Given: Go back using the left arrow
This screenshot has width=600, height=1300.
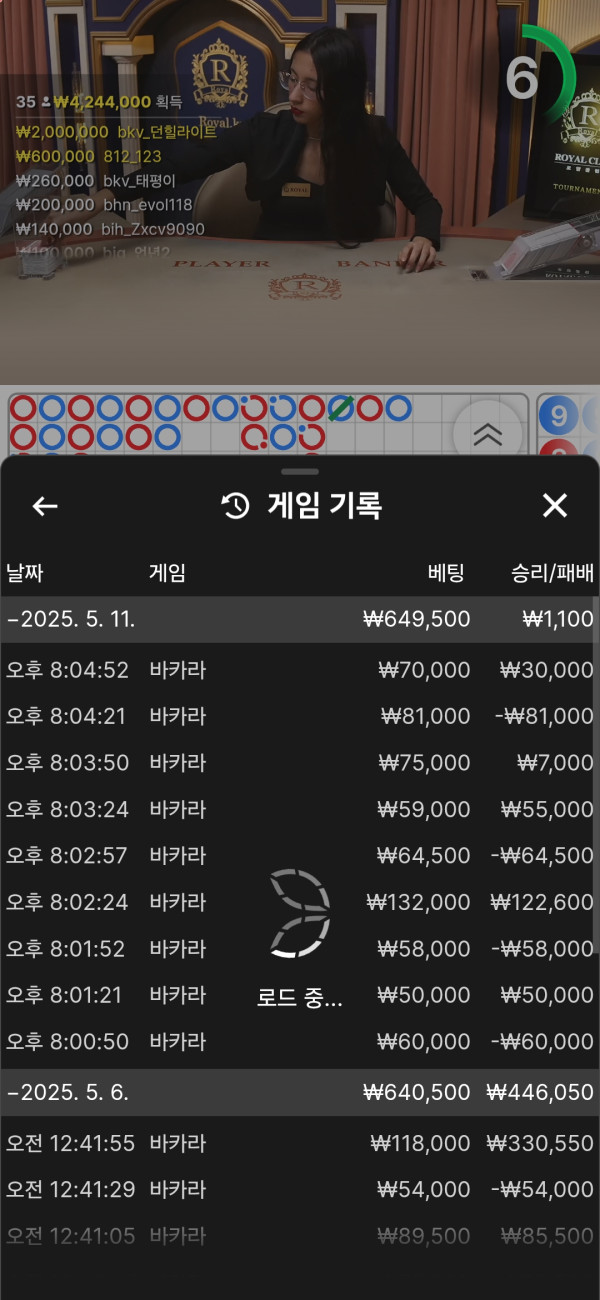Looking at the screenshot, I should pyautogui.click(x=45, y=506).
